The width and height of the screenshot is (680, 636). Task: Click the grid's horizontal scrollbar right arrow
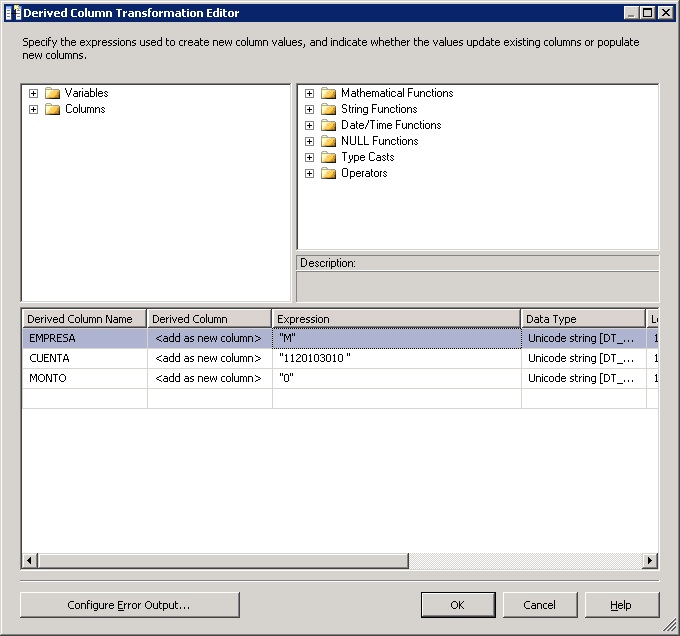coord(651,561)
